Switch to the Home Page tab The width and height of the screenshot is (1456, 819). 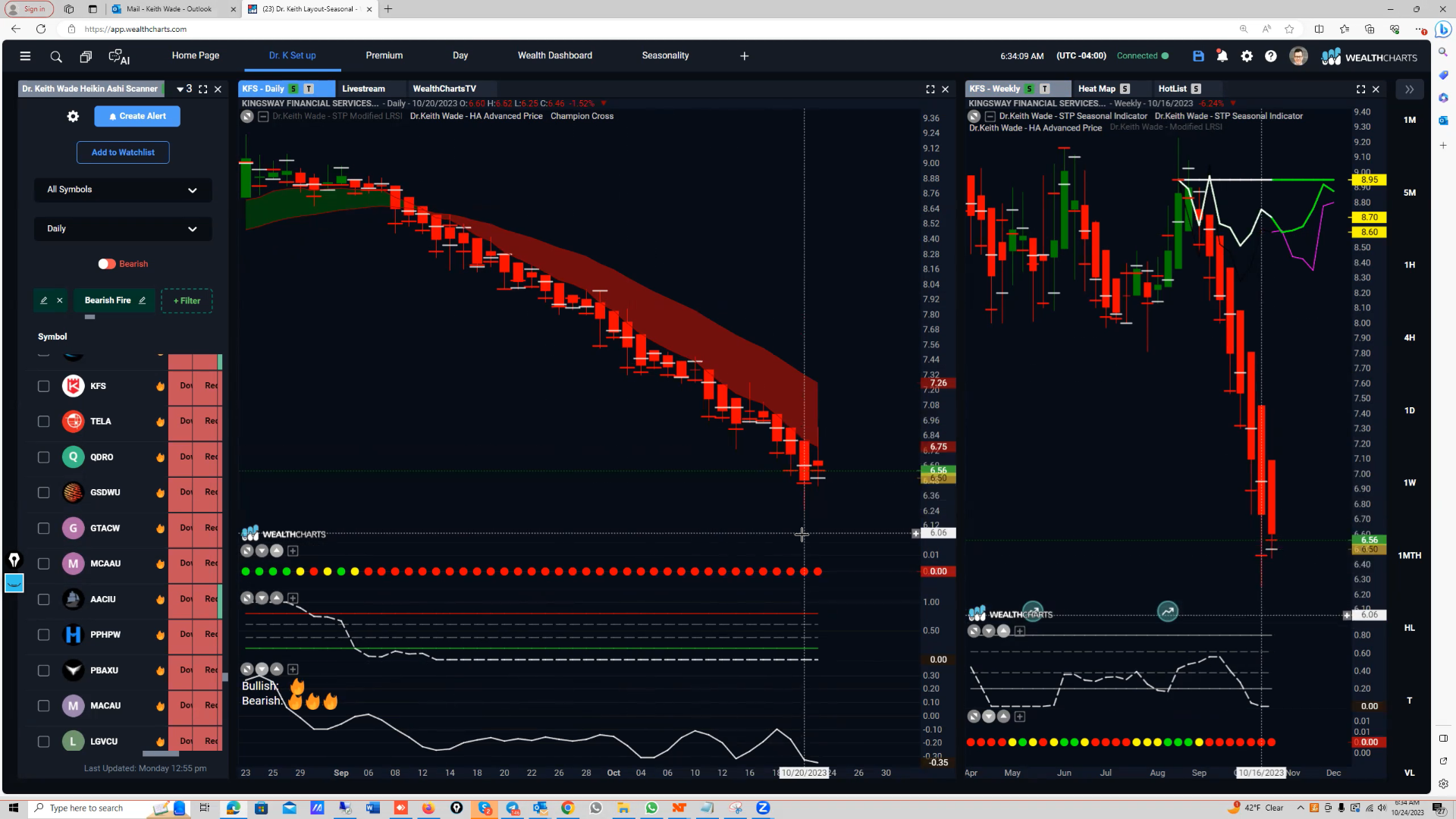point(196,55)
